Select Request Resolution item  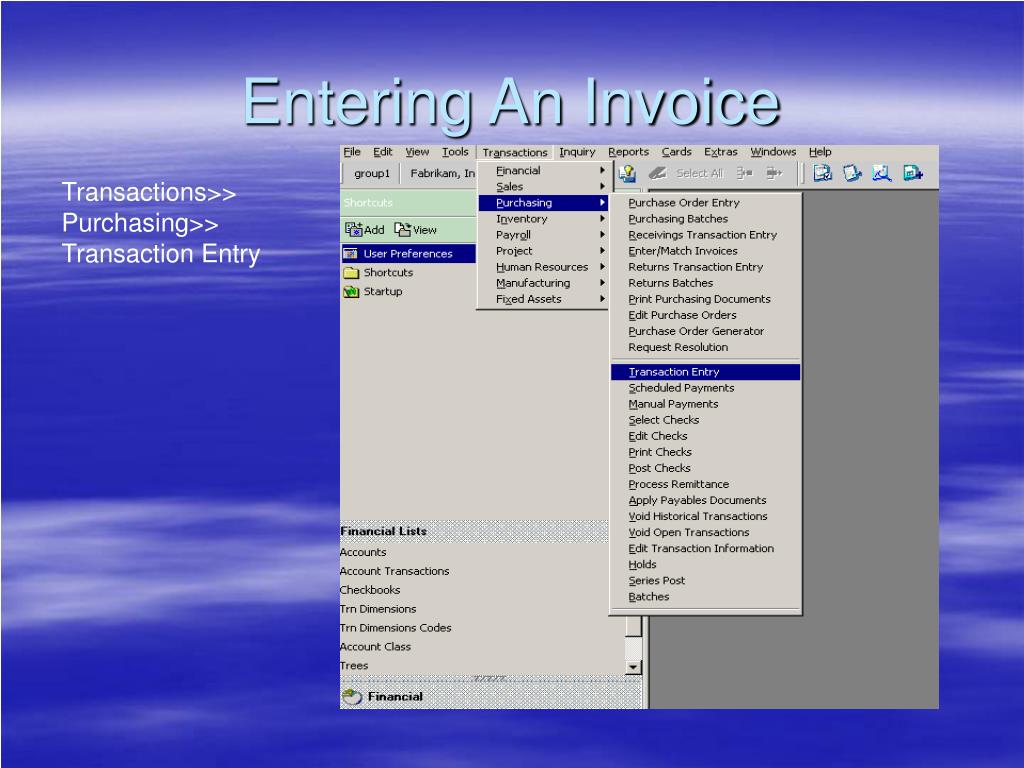[705, 347]
